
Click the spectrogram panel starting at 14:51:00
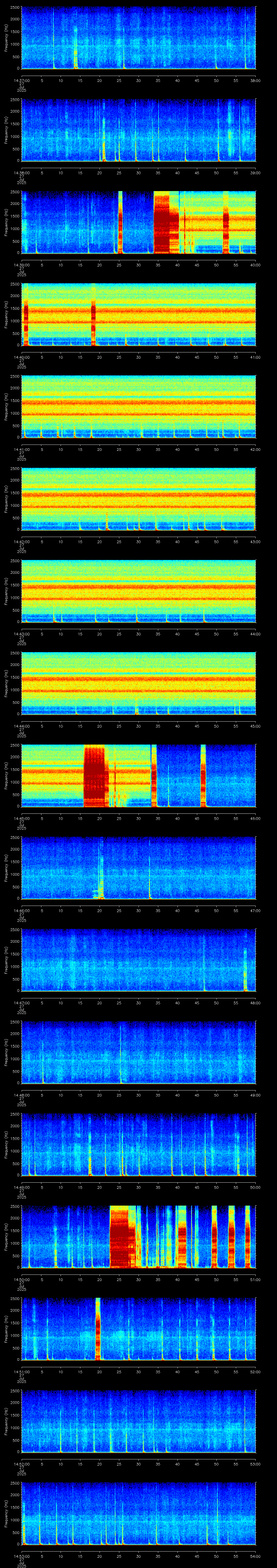coord(139,1329)
